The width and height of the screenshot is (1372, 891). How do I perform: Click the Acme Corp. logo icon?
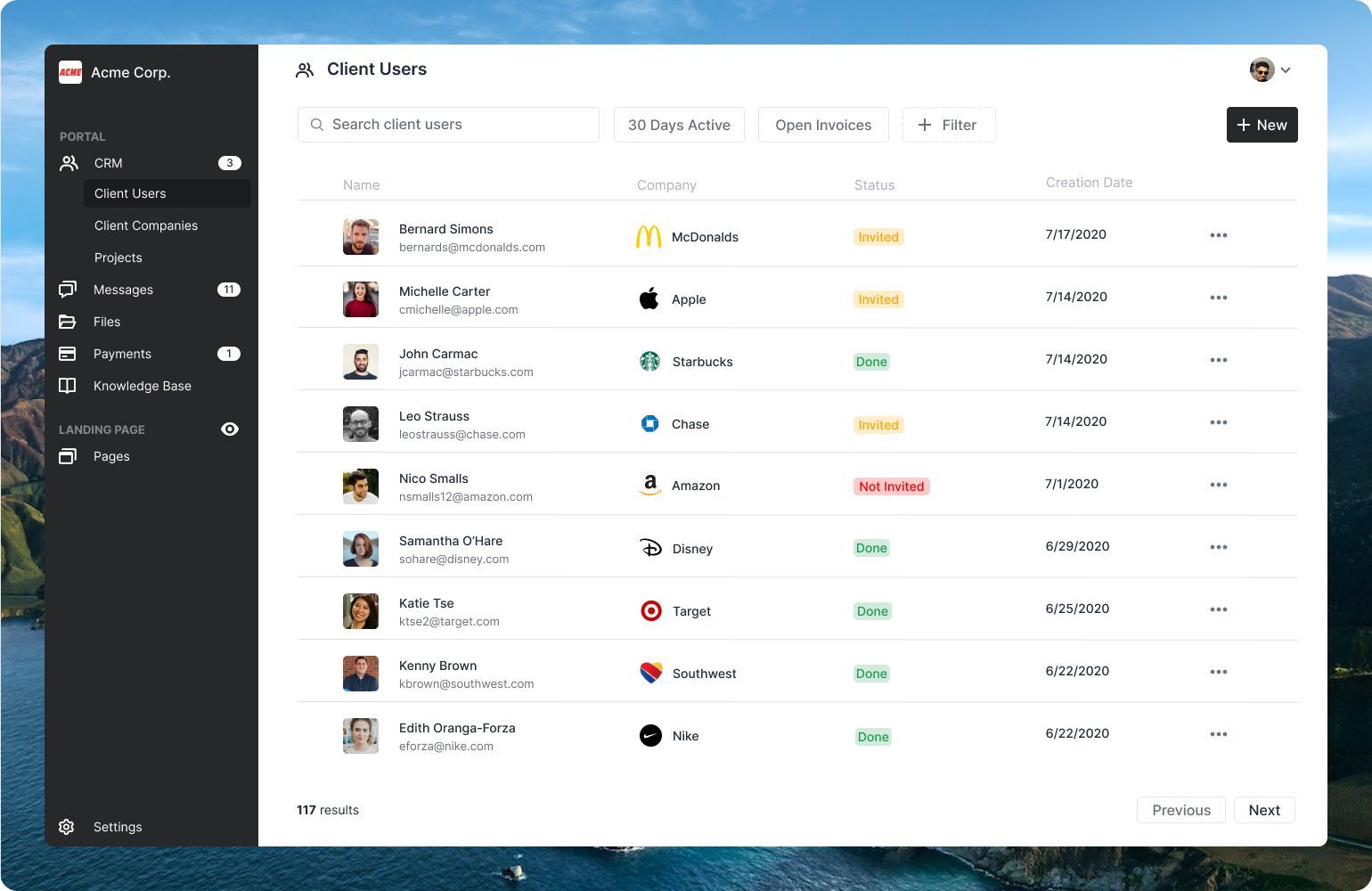70,72
